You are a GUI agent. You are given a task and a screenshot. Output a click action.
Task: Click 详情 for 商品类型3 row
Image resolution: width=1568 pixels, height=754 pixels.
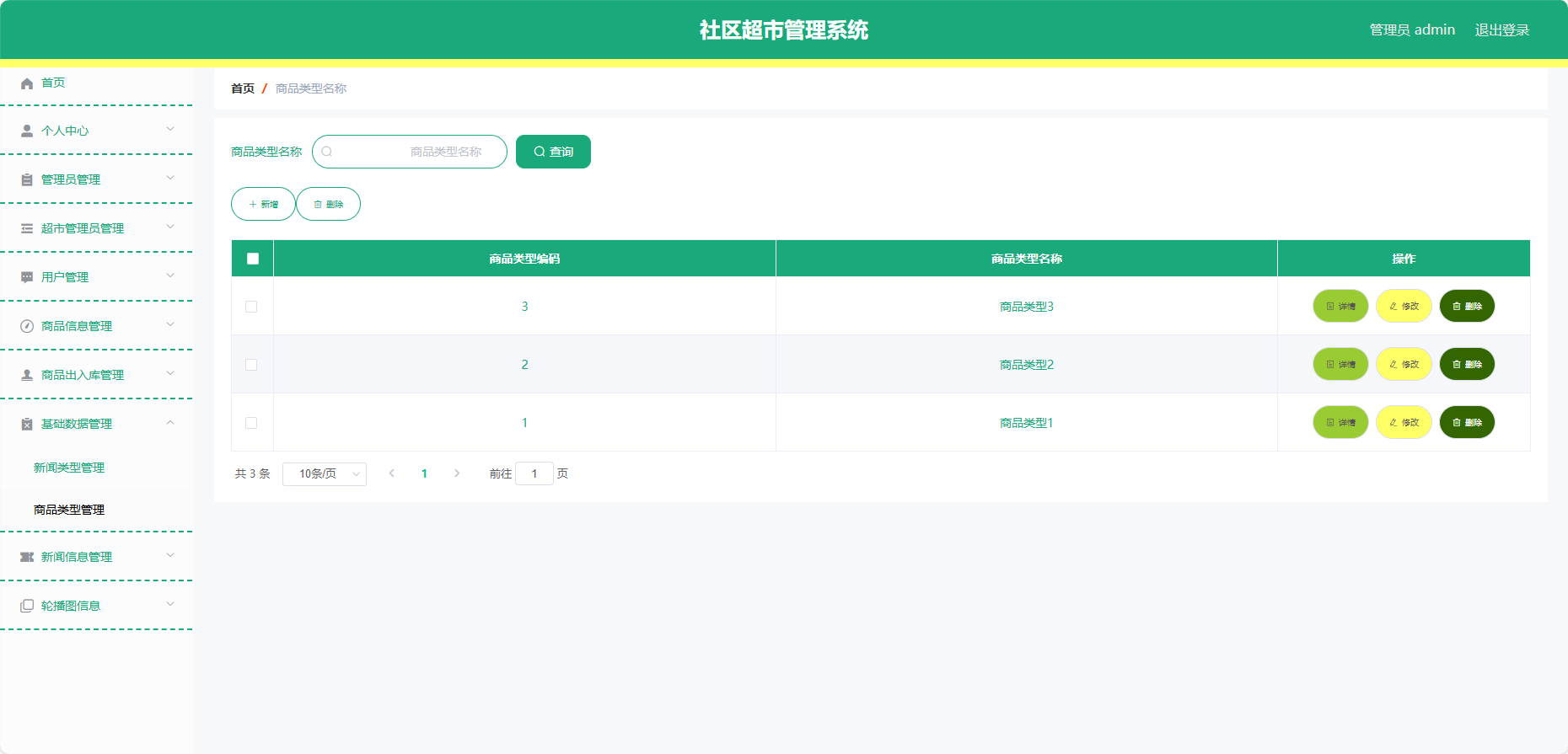tap(1340, 307)
